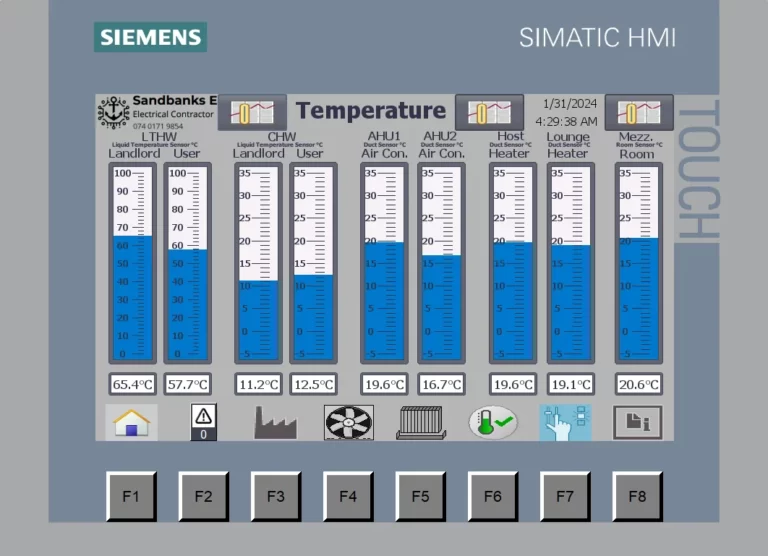Click the AHU2 heading label
768x556 pixels.
coord(440,136)
